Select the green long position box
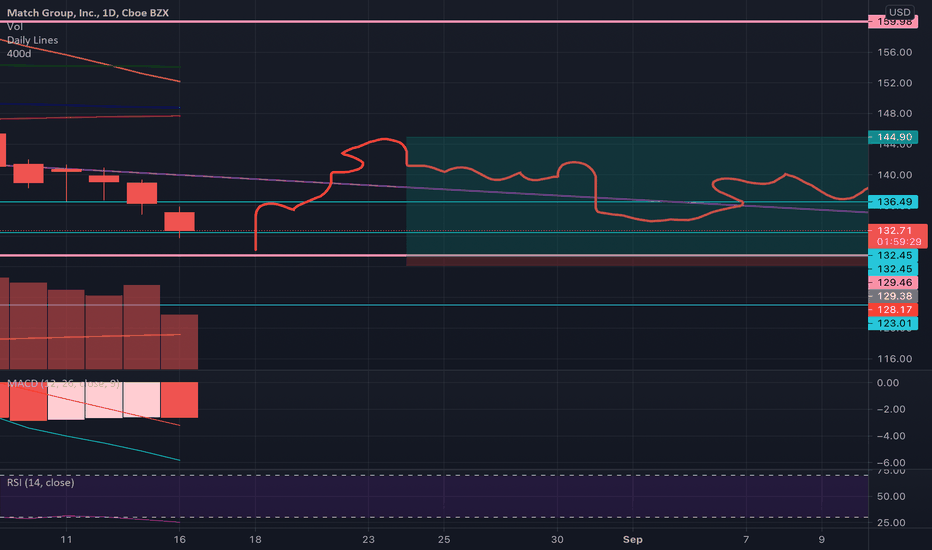The height and width of the screenshot is (550, 932). click(637, 196)
